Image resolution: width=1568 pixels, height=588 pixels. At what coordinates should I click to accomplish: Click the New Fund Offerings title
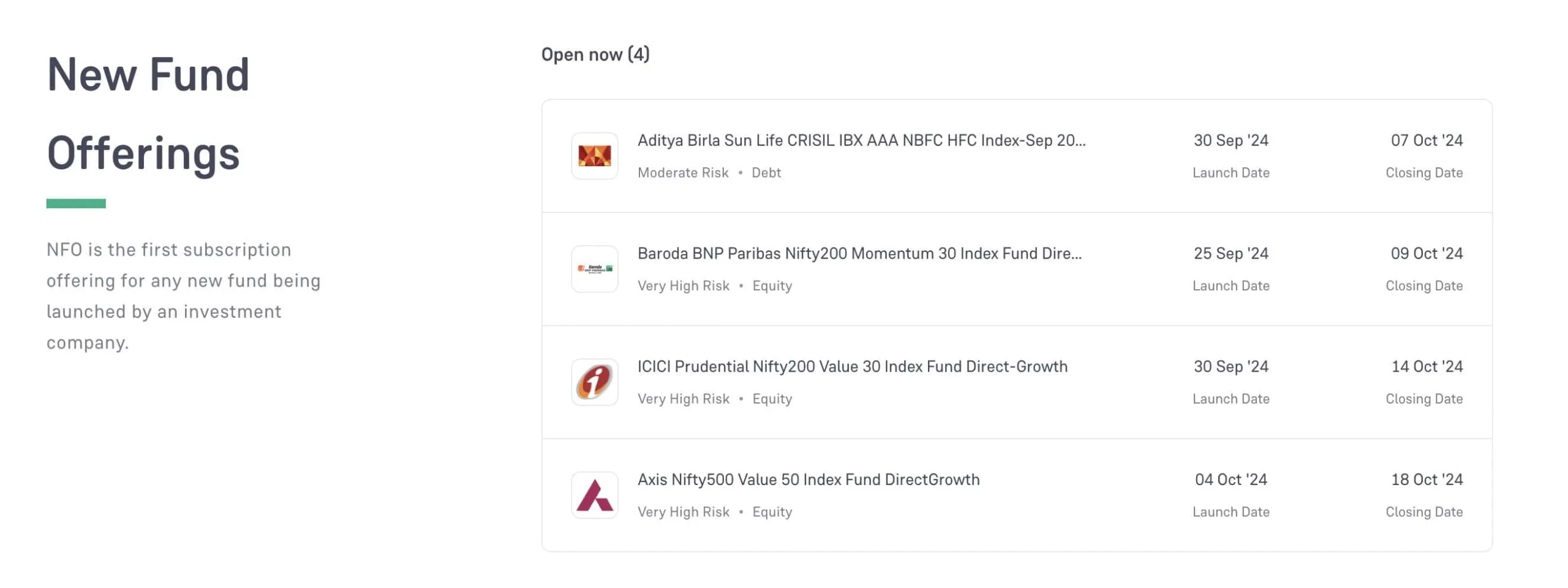(x=148, y=113)
